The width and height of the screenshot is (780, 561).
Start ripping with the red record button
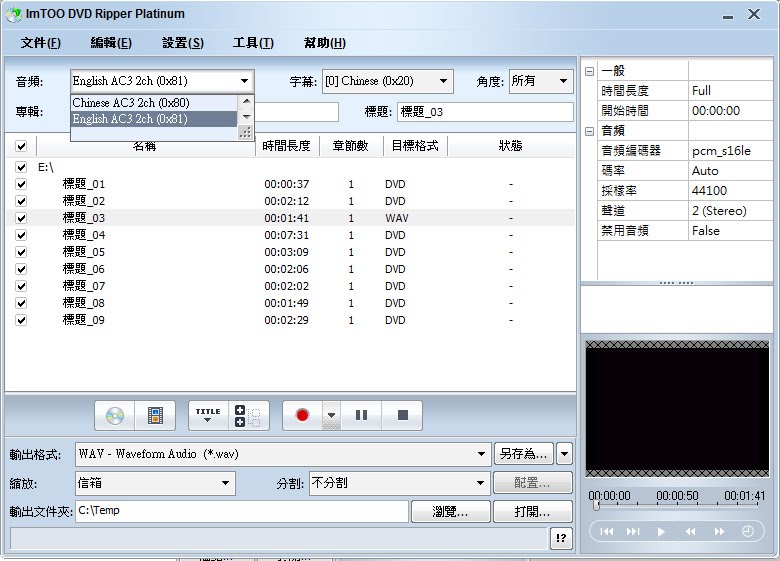point(302,415)
